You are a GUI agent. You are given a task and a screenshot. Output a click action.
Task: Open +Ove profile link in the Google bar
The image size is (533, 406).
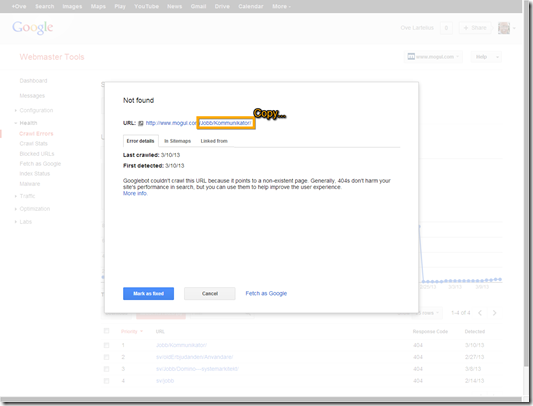pyautogui.click(x=19, y=6)
